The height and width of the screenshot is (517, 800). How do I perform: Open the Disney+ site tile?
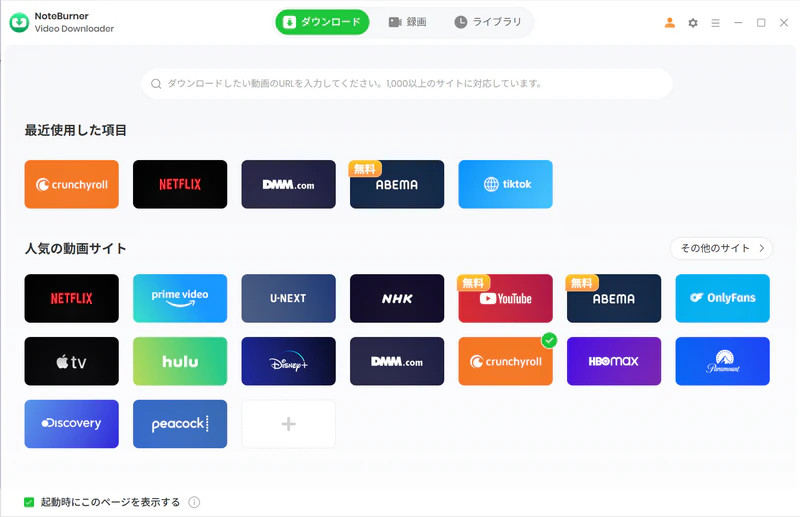pos(288,361)
